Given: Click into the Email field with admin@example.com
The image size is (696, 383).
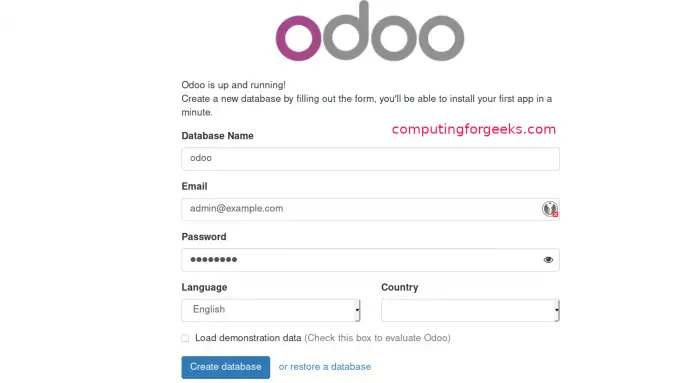Looking at the screenshot, I should point(370,209).
